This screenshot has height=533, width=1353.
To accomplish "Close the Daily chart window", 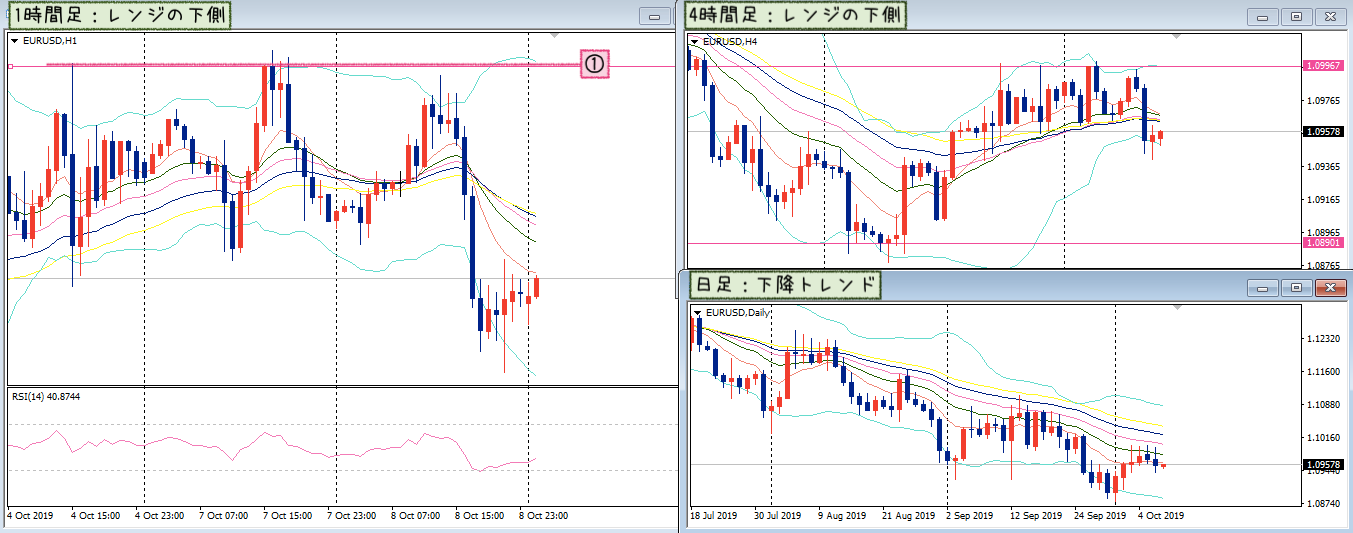I will point(1329,288).
